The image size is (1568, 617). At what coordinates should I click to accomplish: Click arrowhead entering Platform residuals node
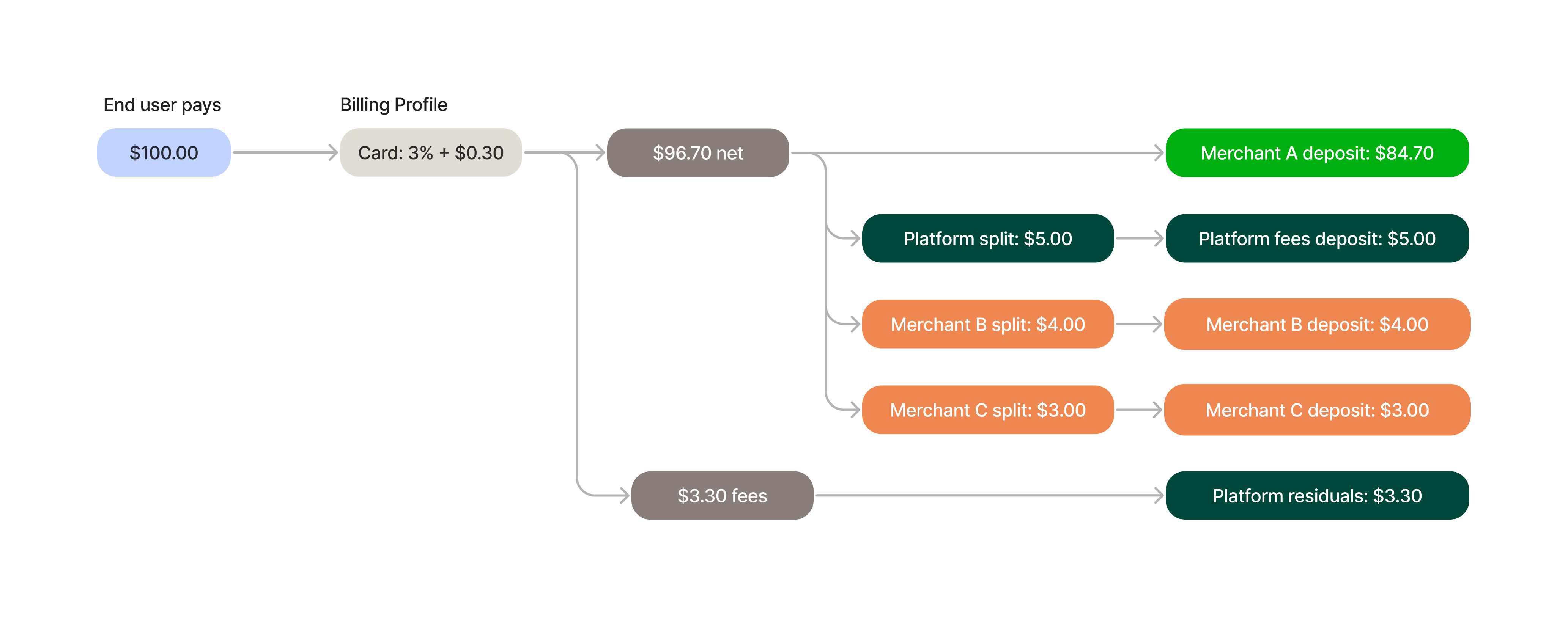point(1158,495)
